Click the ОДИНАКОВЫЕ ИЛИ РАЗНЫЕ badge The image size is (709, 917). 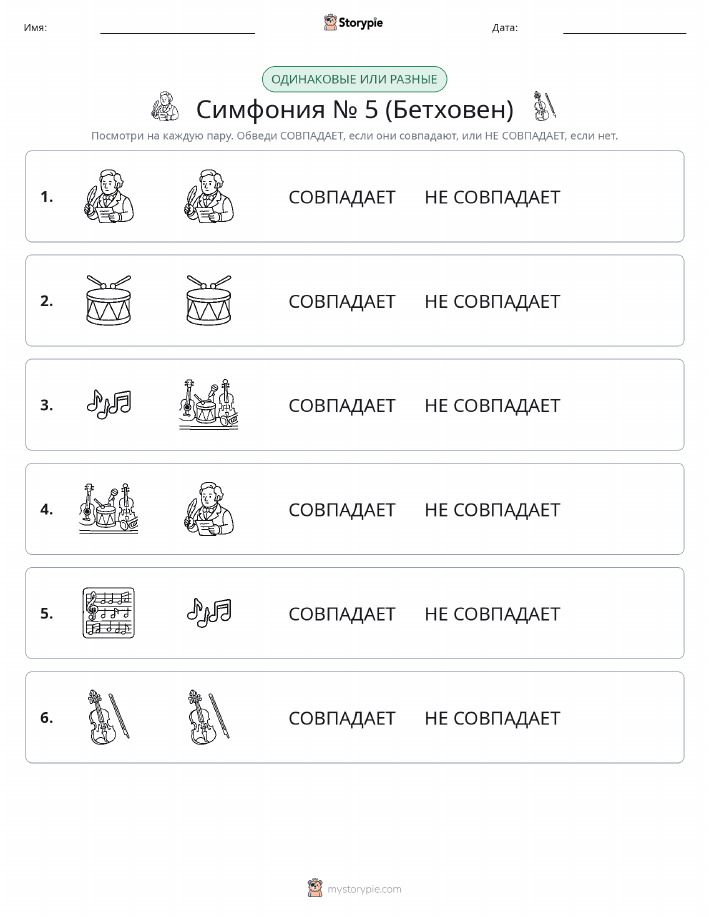pos(354,80)
